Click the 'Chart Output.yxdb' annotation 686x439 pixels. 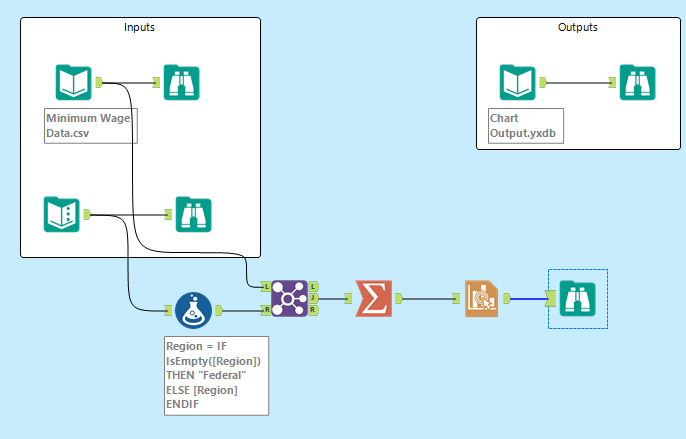click(x=526, y=126)
